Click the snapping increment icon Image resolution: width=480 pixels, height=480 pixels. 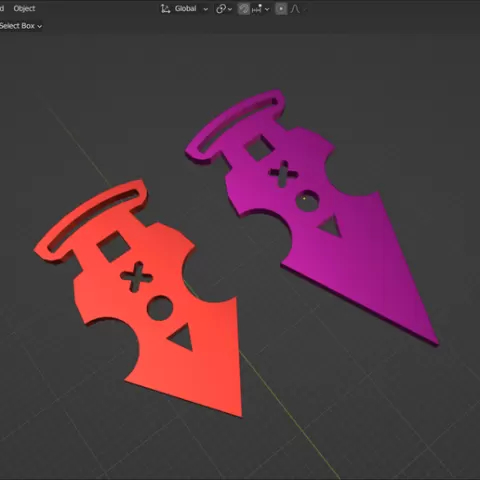tap(257, 9)
